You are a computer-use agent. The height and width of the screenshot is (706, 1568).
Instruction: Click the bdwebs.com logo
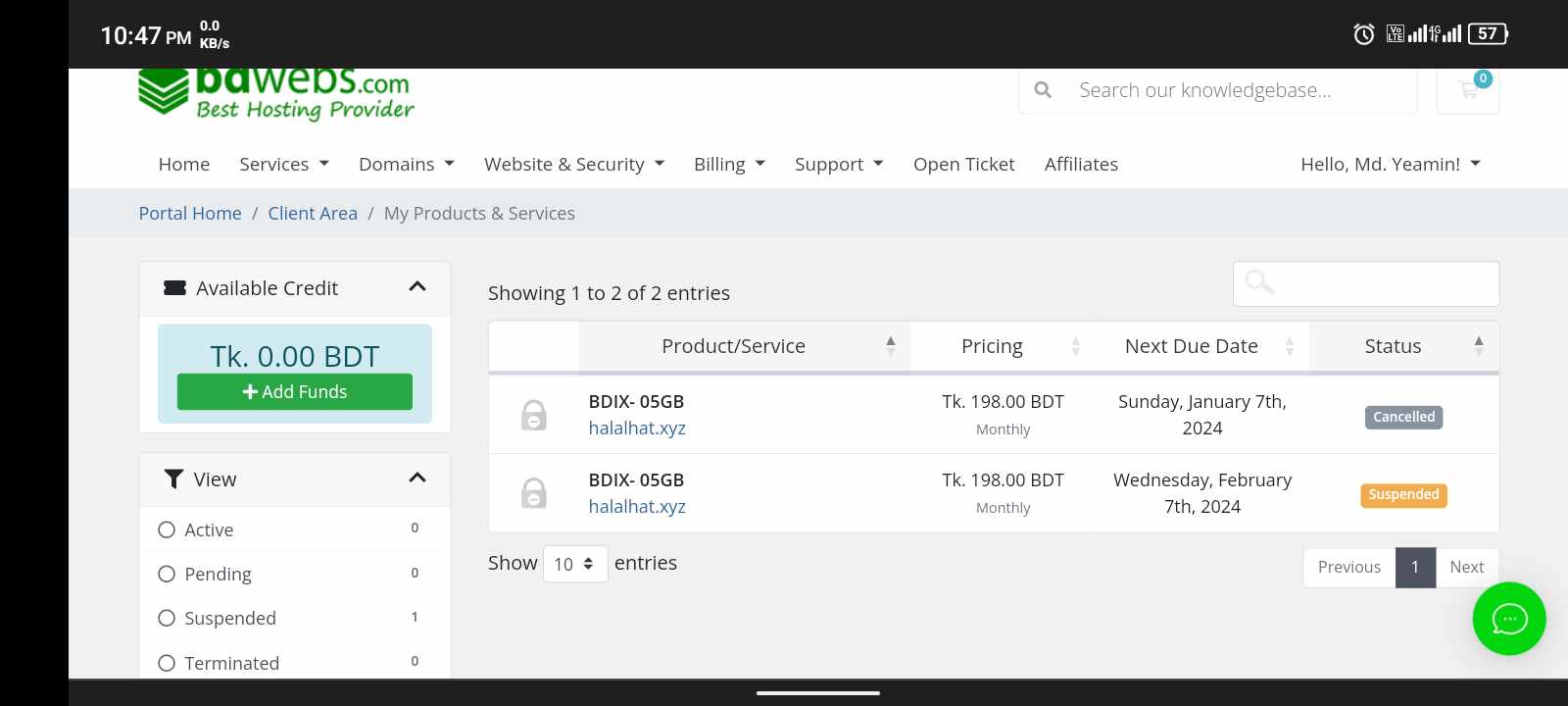(276, 94)
